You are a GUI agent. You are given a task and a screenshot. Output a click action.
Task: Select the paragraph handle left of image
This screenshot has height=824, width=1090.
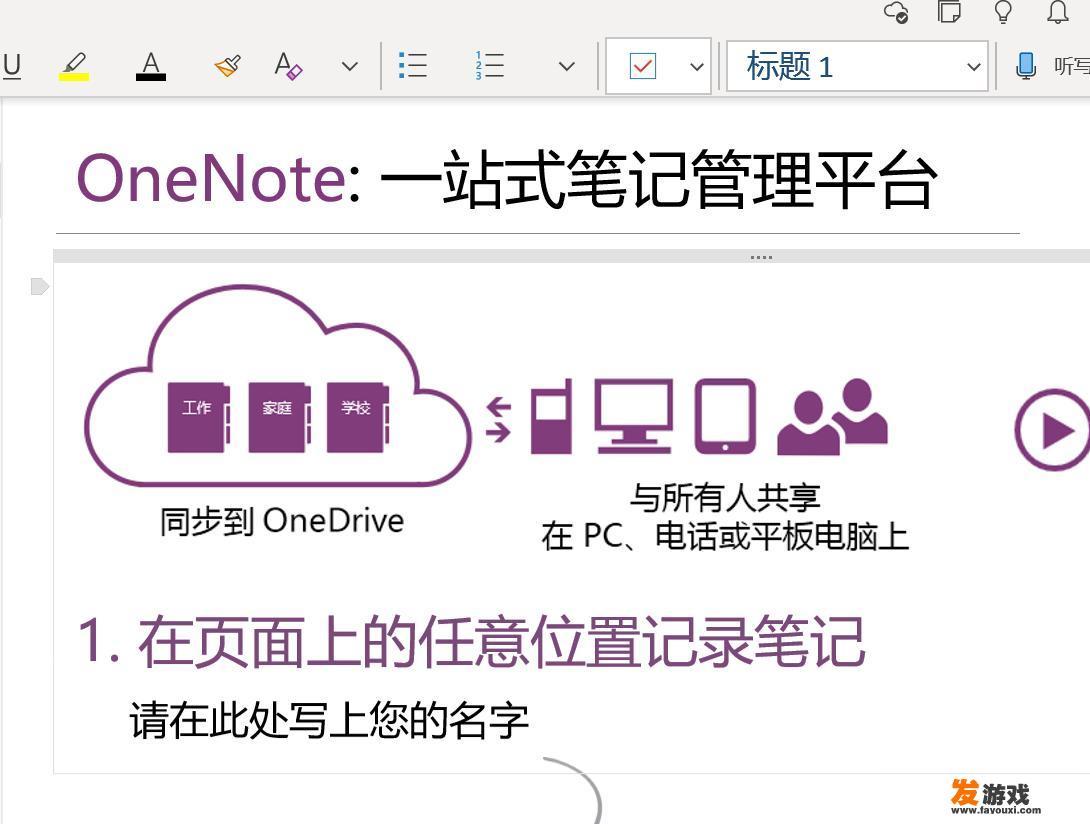[x=40, y=286]
